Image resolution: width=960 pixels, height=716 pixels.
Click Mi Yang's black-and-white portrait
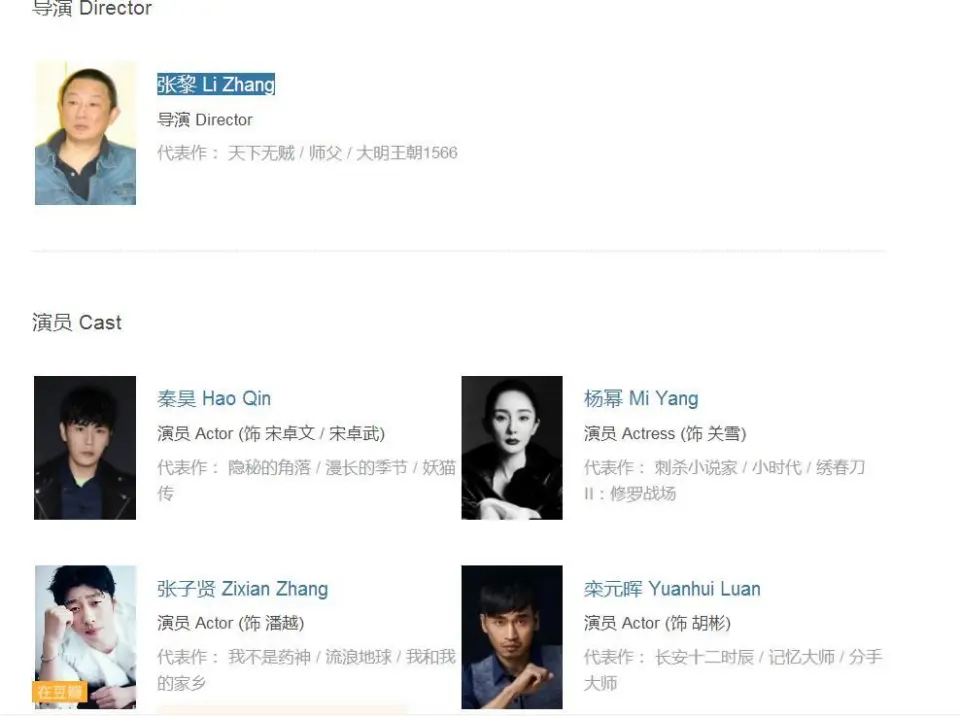(x=512, y=448)
